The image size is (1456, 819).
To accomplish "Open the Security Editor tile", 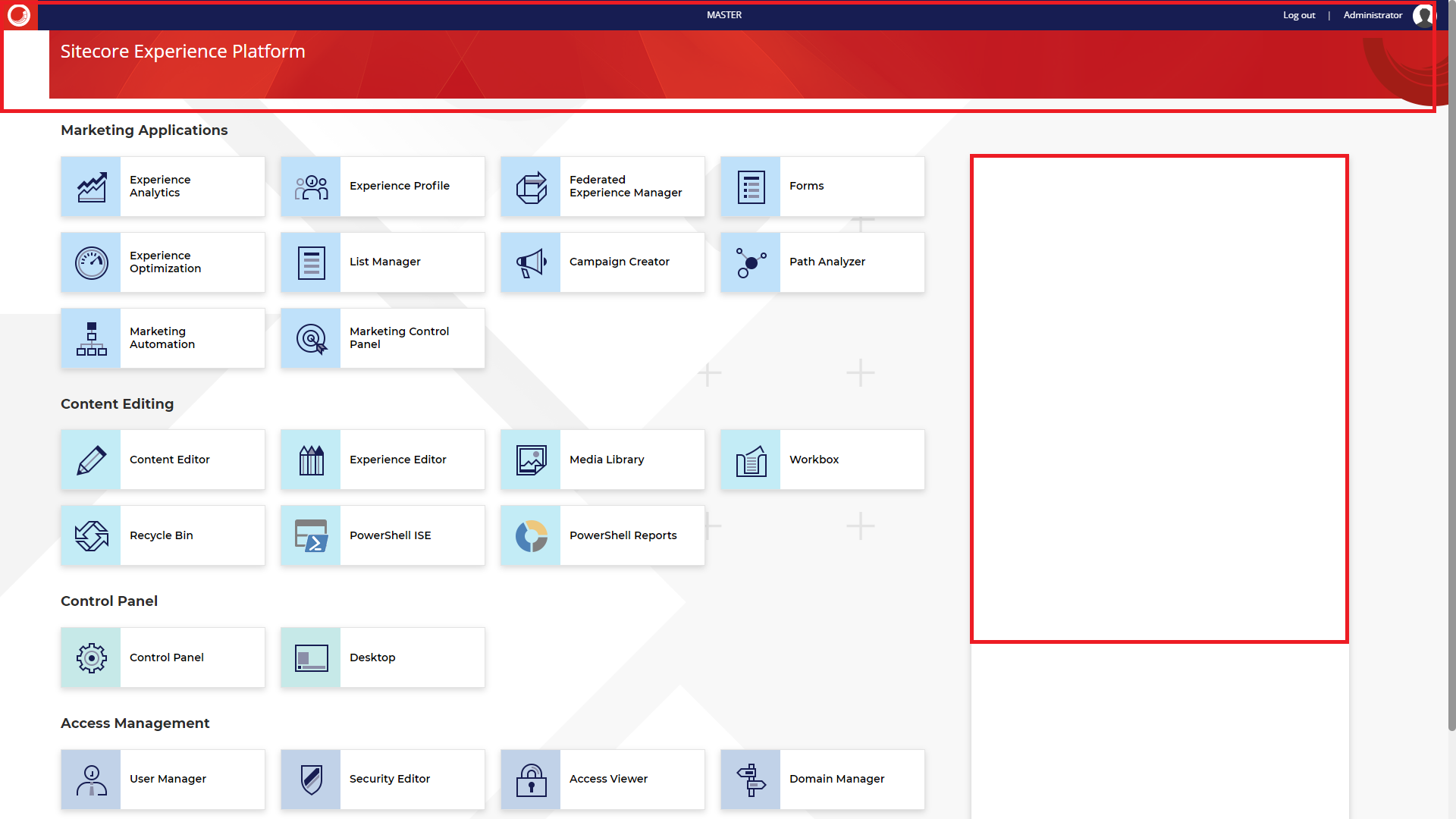I will 383,779.
